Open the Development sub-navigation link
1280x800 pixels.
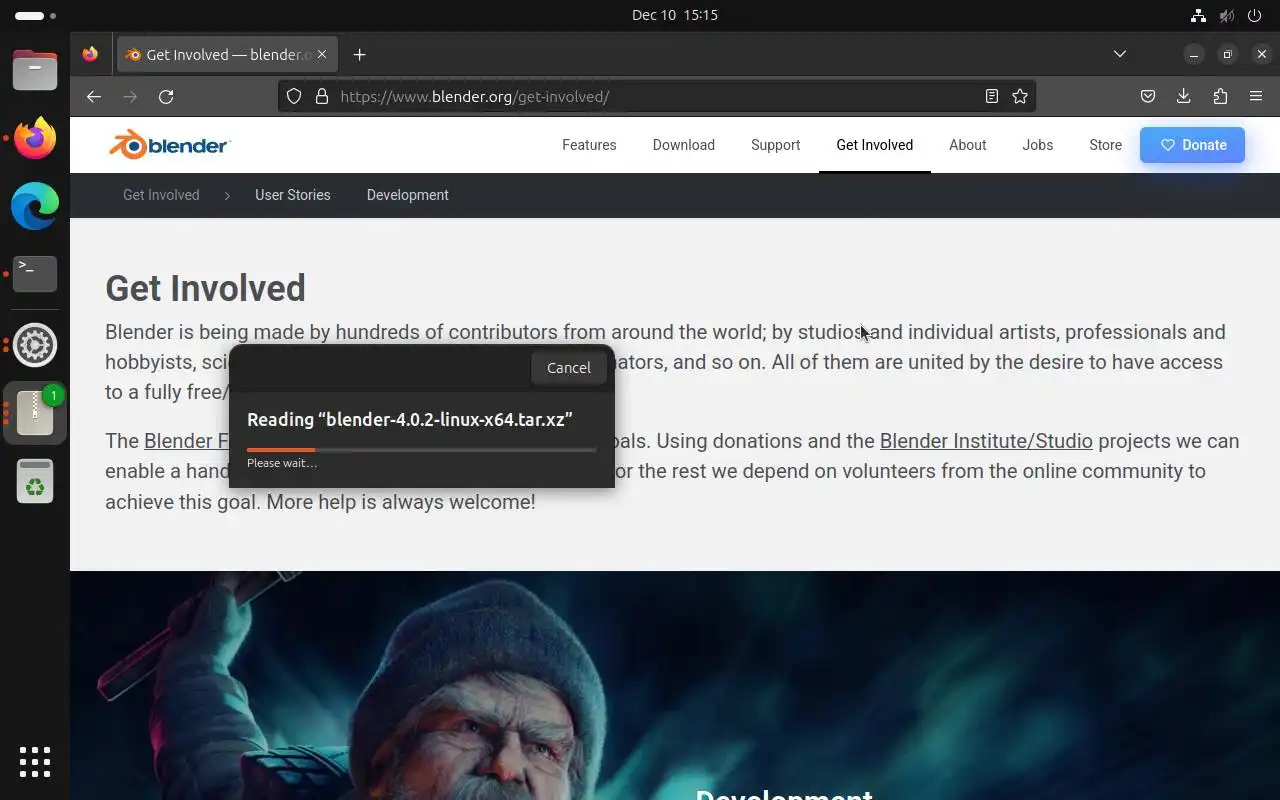click(408, 195)
